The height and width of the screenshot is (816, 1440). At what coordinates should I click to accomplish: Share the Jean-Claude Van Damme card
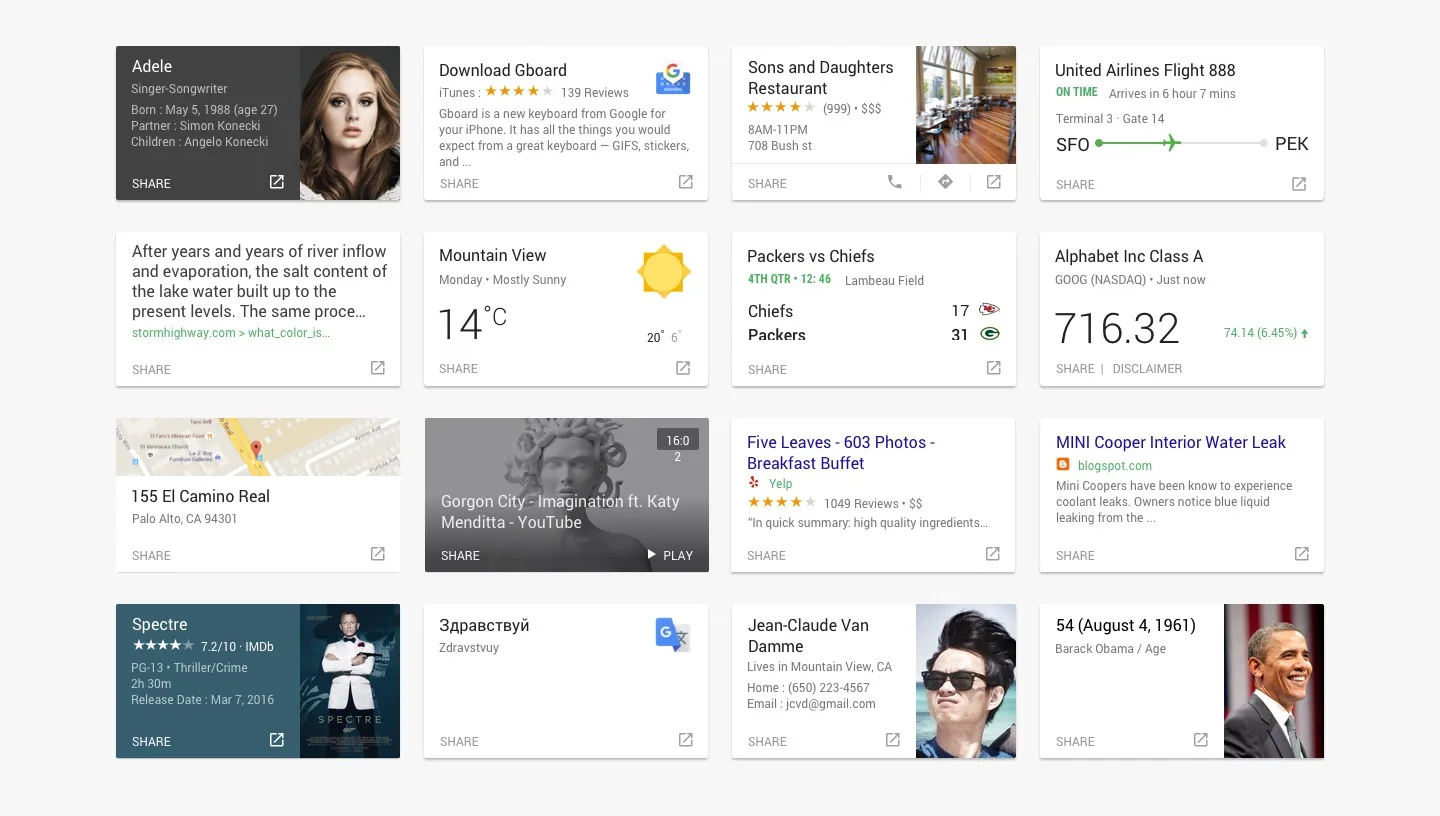(767, 742)
